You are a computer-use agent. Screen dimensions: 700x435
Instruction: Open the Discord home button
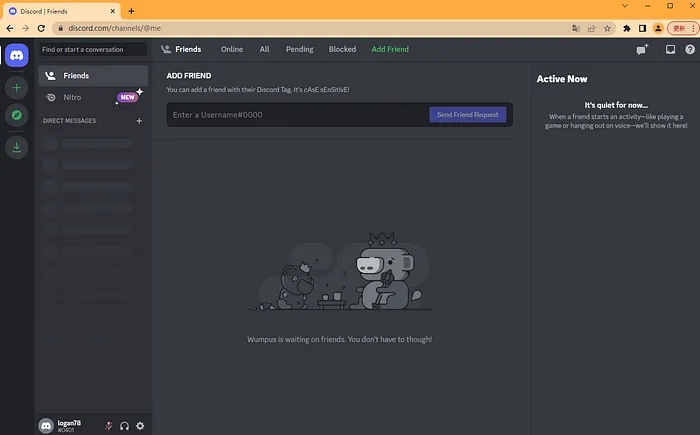coord(17,55)
